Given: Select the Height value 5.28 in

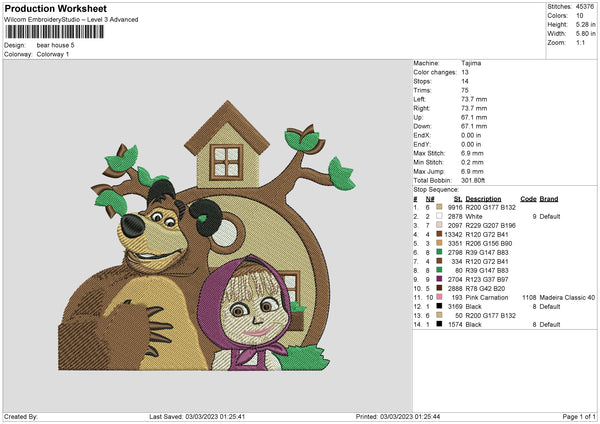Looking at the screenshot, I should point(585,24).
